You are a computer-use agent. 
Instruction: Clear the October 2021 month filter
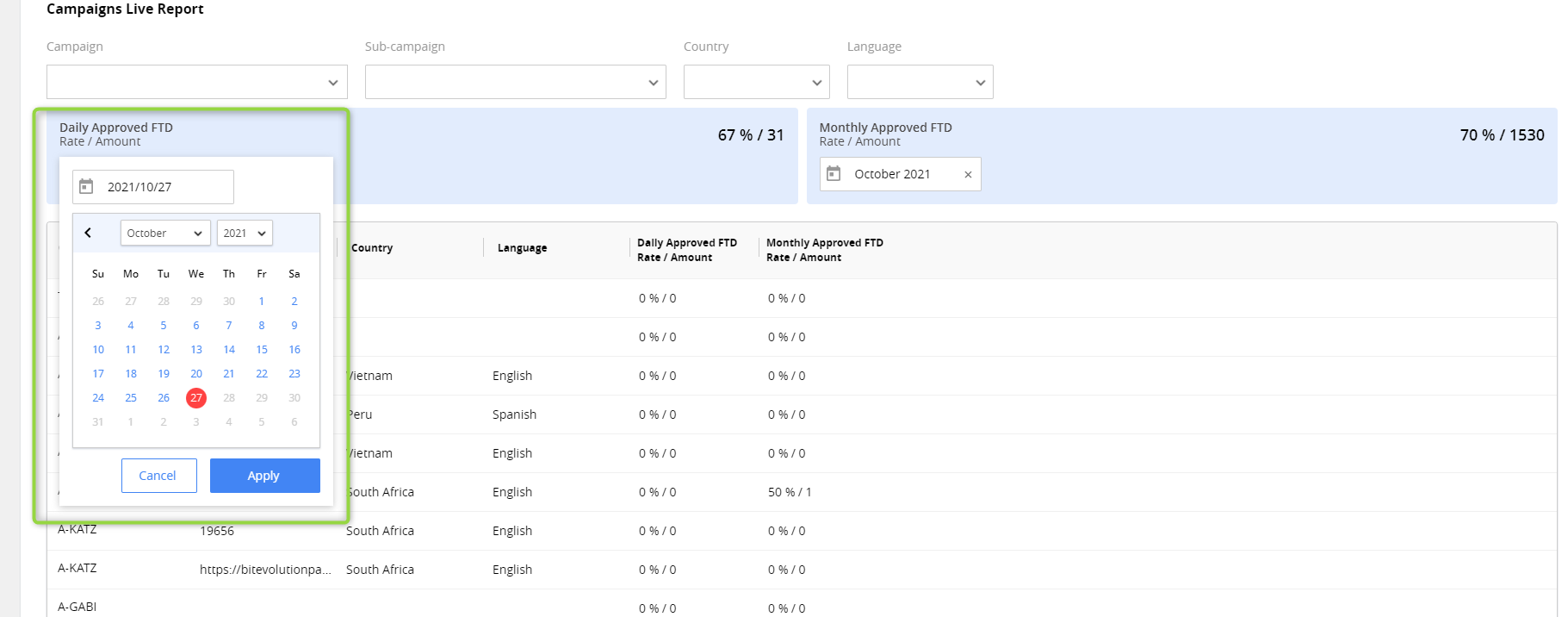click(968, 174)
